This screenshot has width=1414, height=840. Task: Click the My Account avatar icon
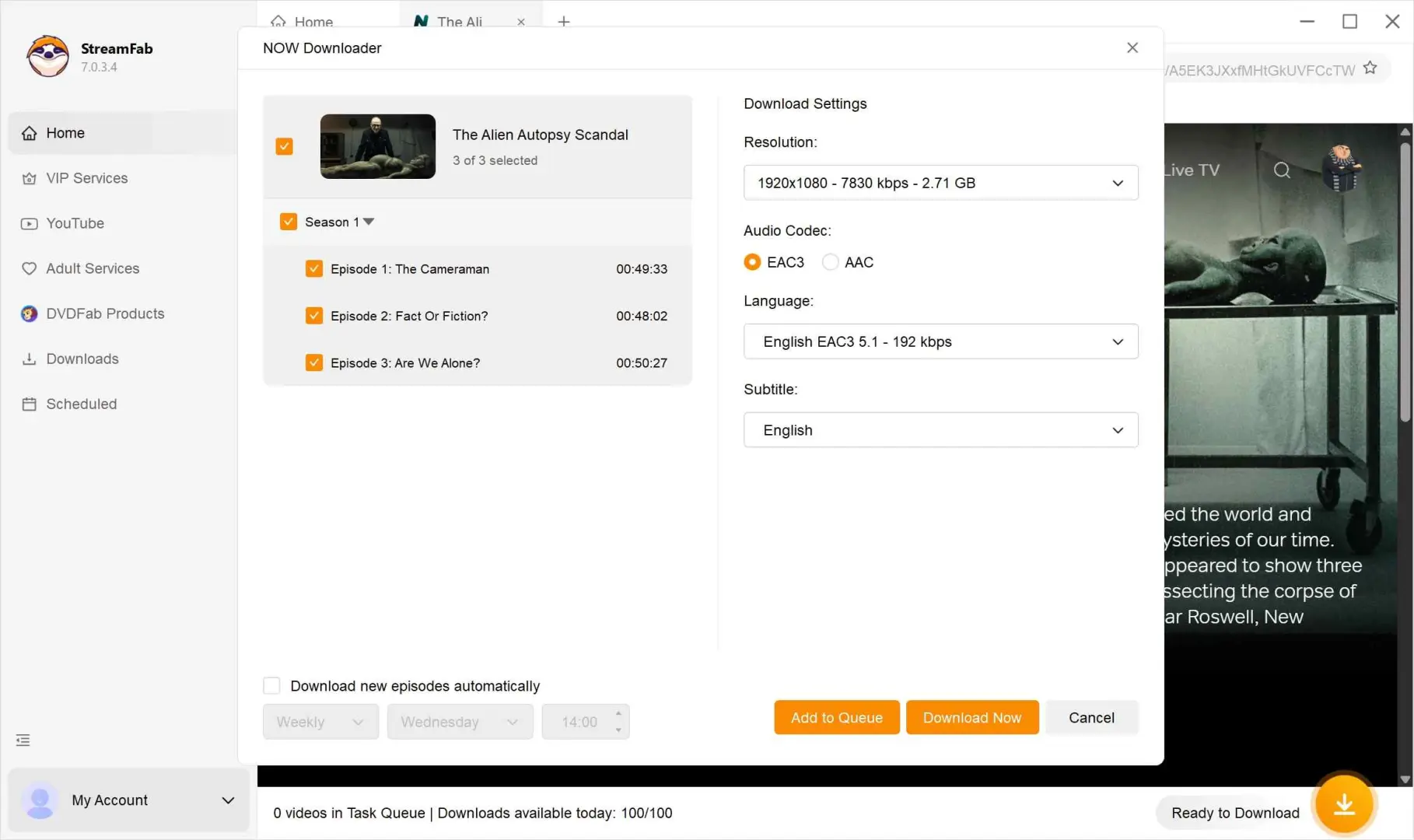pos(40,800)
